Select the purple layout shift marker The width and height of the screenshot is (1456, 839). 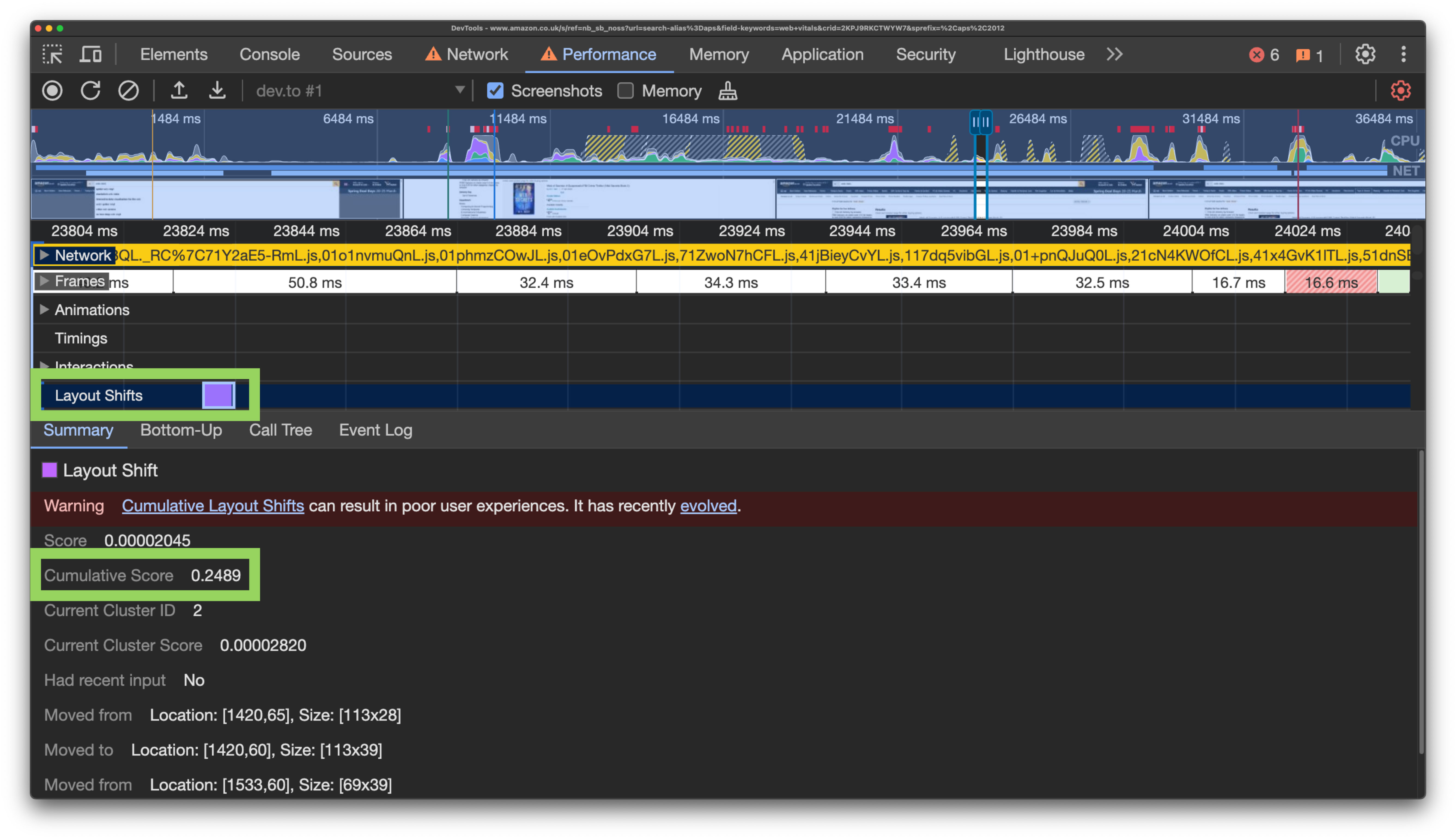[218, 395]
